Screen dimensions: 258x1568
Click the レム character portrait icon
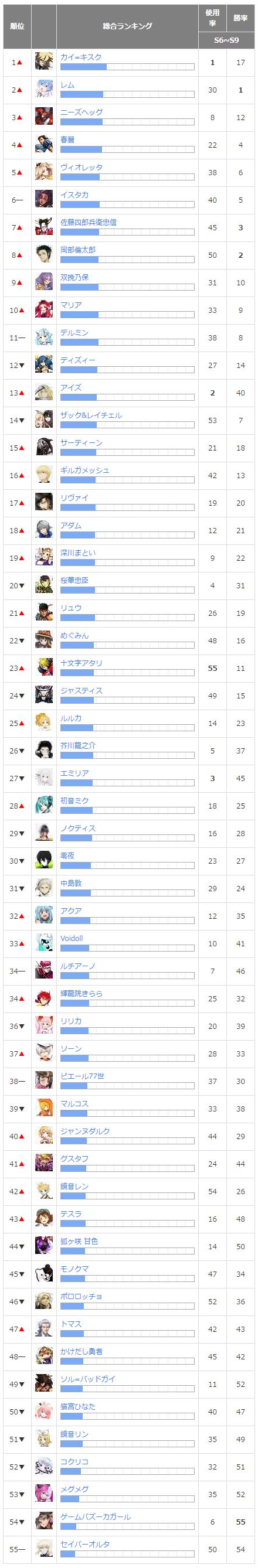click(x=44, y=90)
